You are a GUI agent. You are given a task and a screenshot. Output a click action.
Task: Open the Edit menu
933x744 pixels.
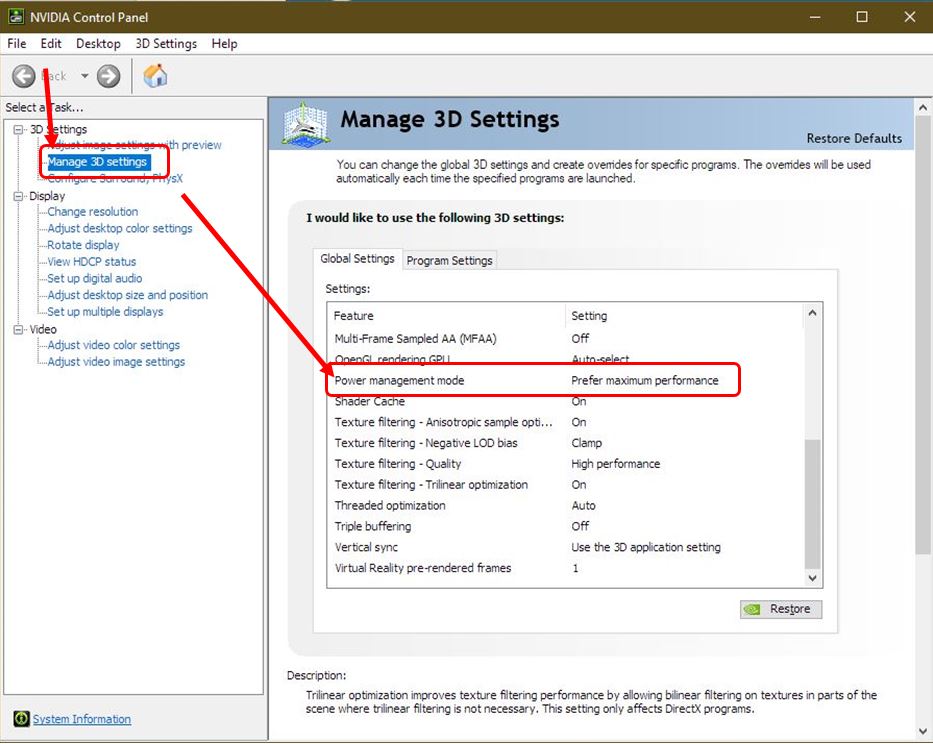51,43
